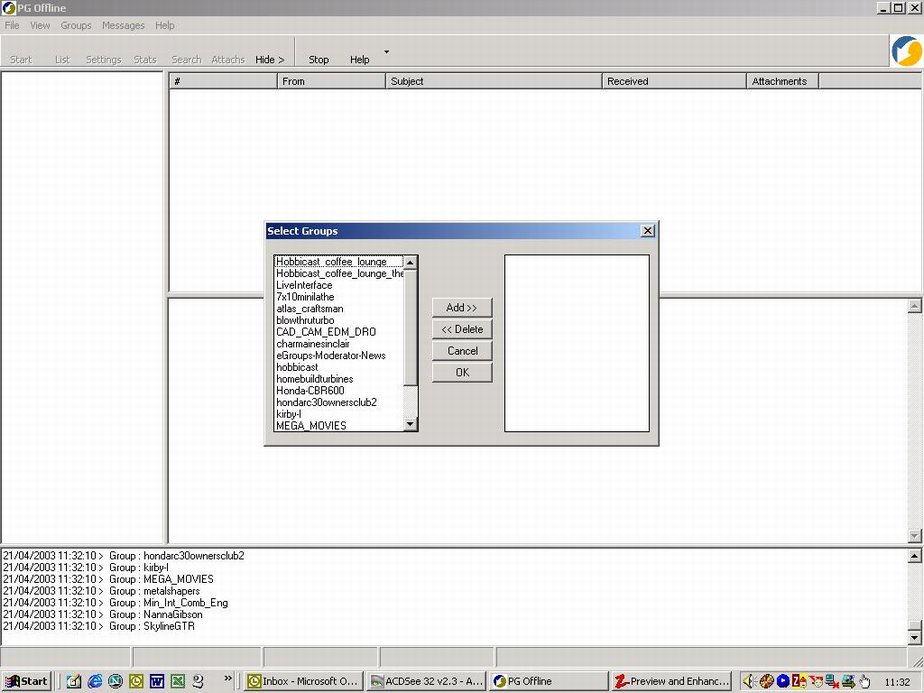924x693 pixels.
Task: Click the << Delete button
Action: point(462,329)
